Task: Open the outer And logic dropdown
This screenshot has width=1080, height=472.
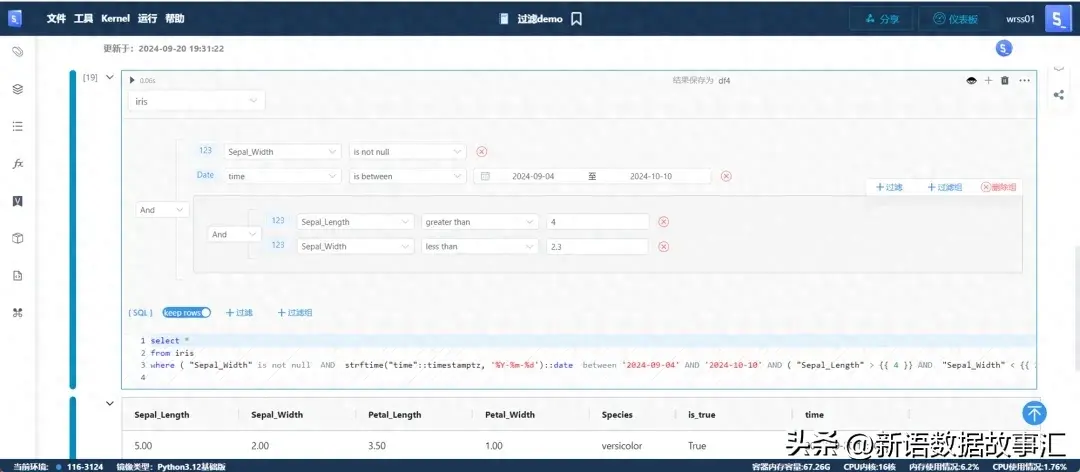Action: [162, 209]
